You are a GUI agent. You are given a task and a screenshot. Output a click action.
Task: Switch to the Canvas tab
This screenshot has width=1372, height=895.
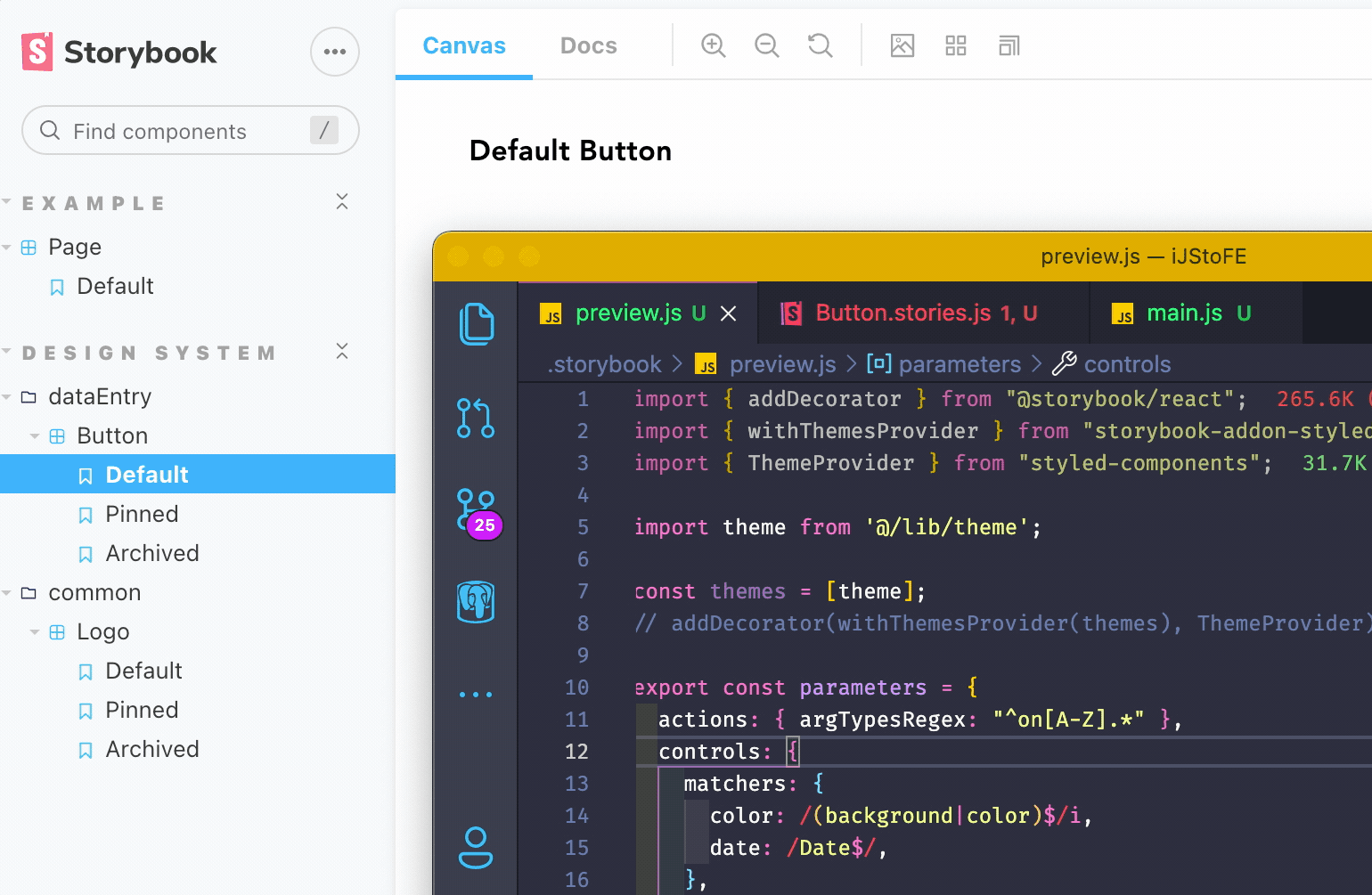coord(464,45)
